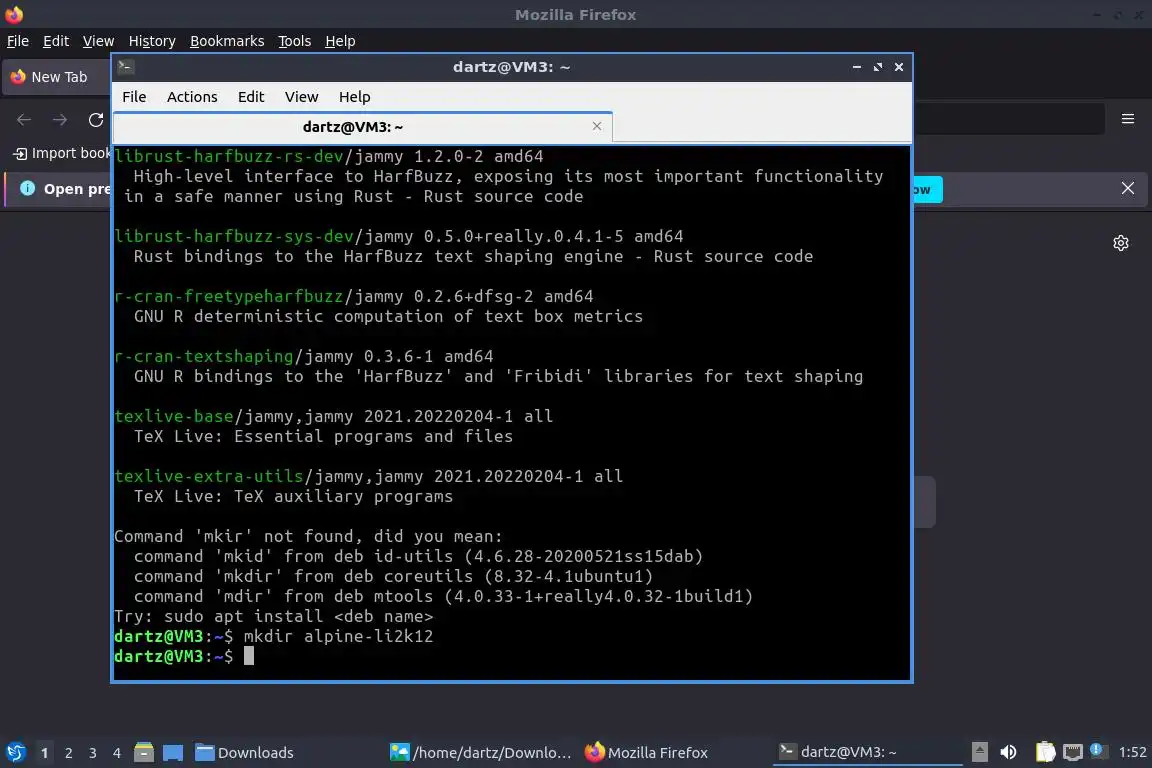Close the dartz@VM3 terminal window
The image size is (1152, 768).
pos(899,67)
